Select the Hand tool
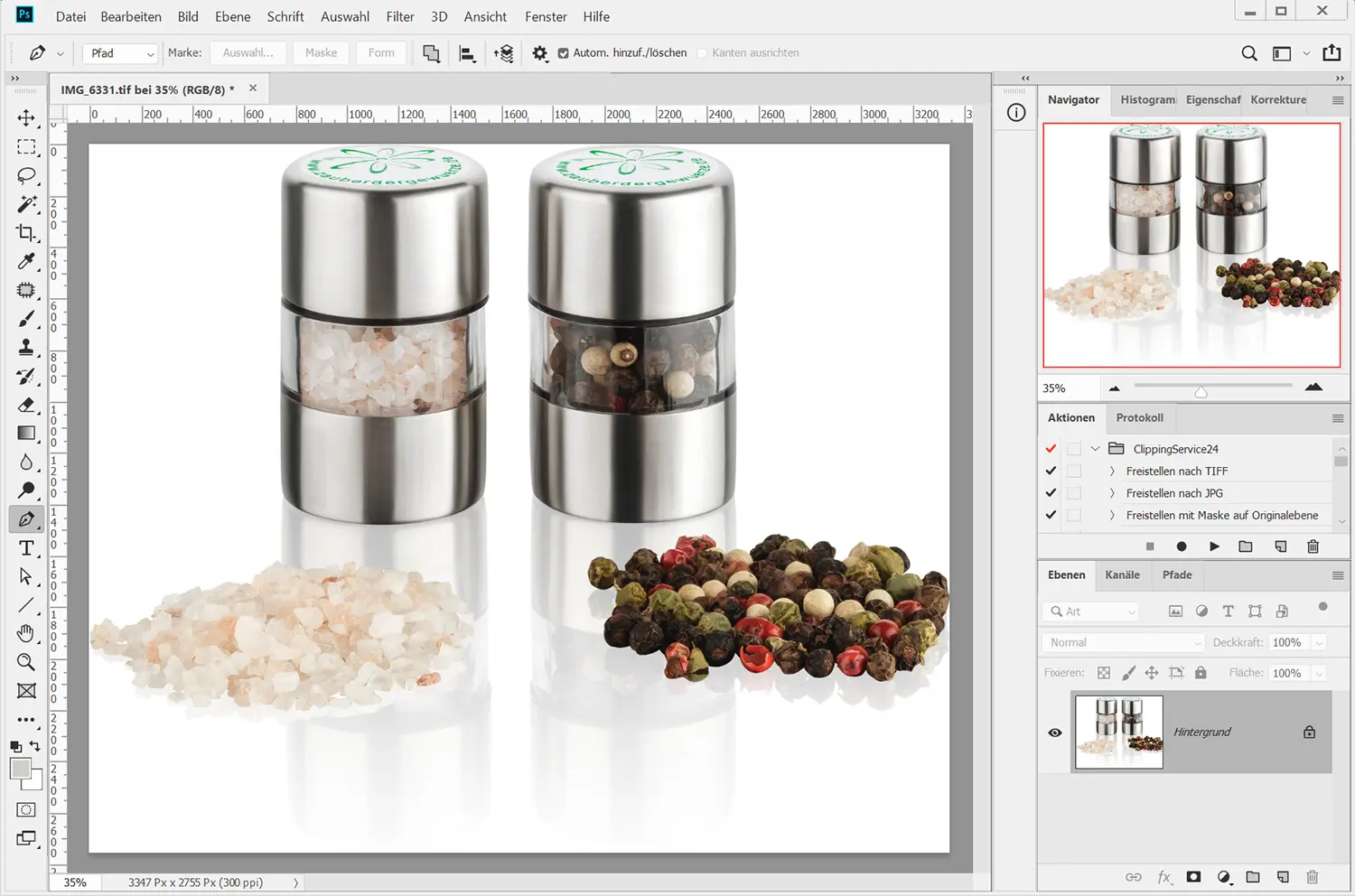 point(26,633)
